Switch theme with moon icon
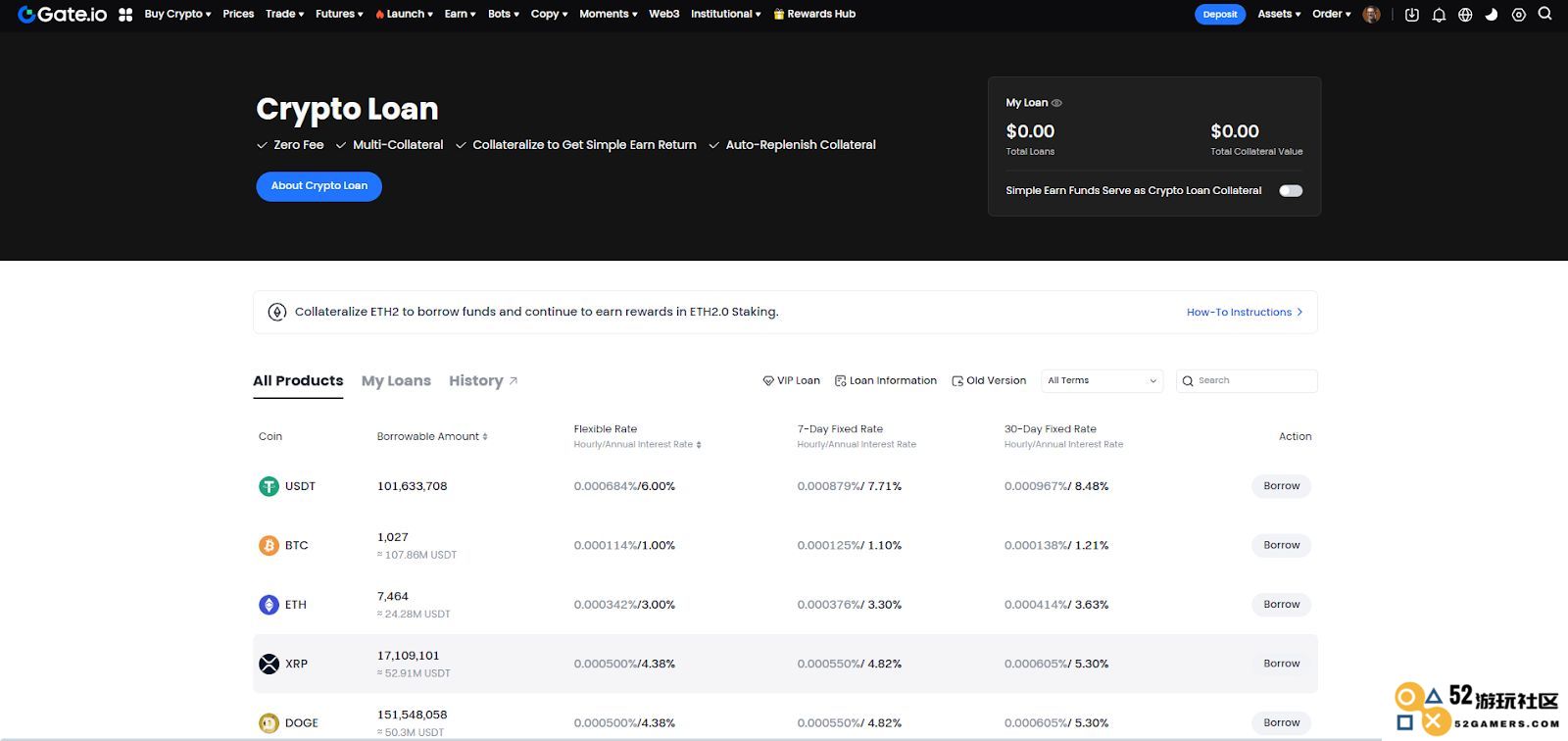This screenshot has height=741, width=1568. click(1492, 15)
